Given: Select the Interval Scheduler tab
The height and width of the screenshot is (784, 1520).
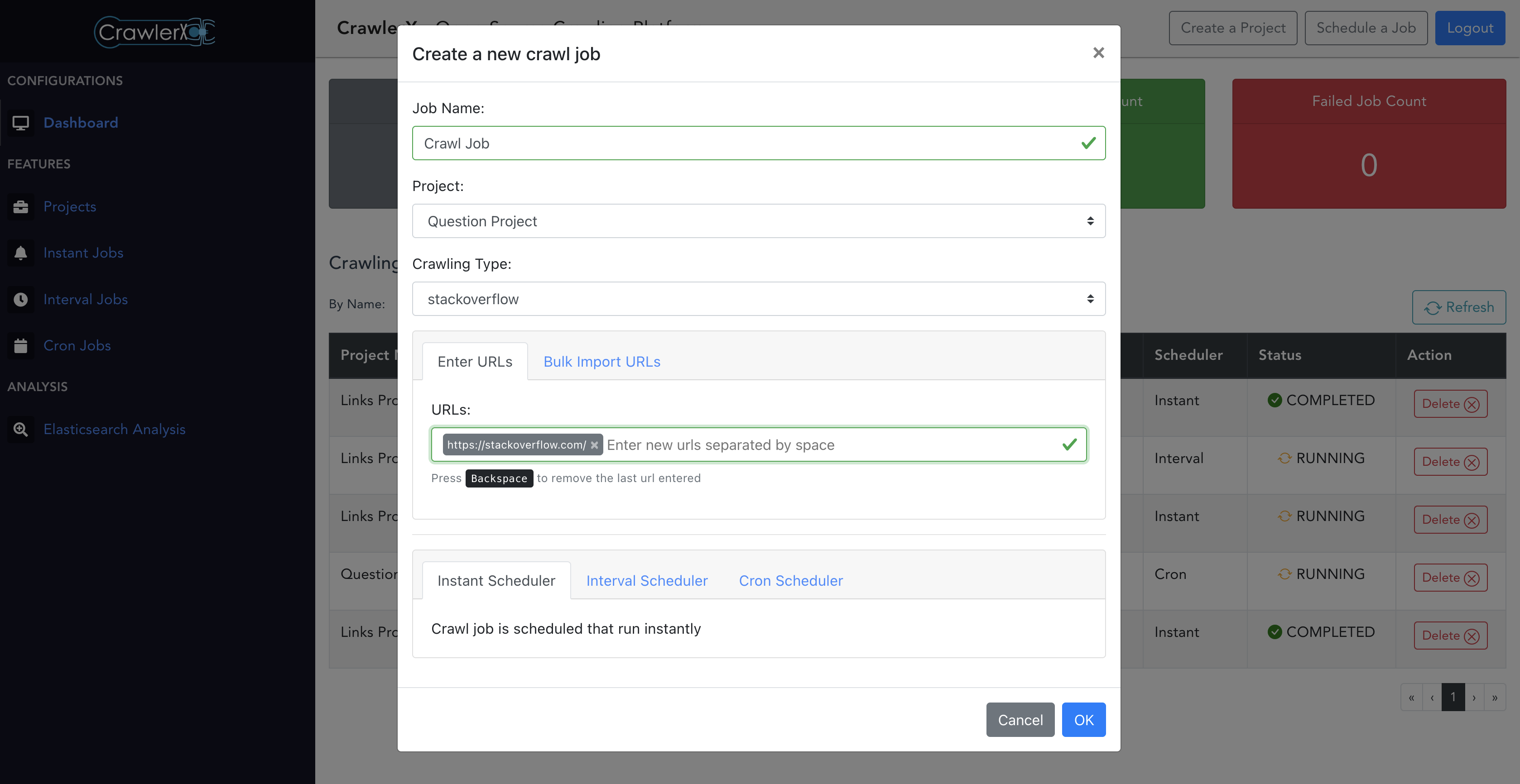Looking at the screenshot, I should 647,580.
